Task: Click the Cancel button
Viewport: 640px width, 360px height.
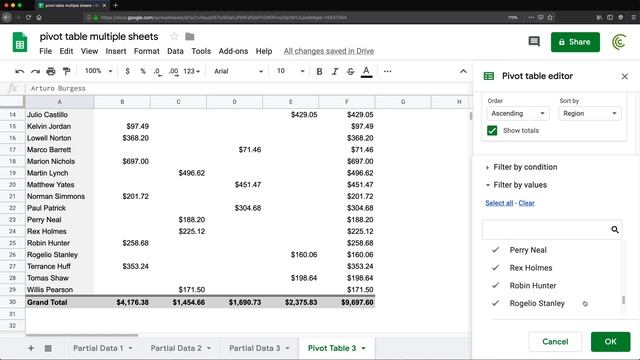Action: pyautogui.click(x=555, y=342)
